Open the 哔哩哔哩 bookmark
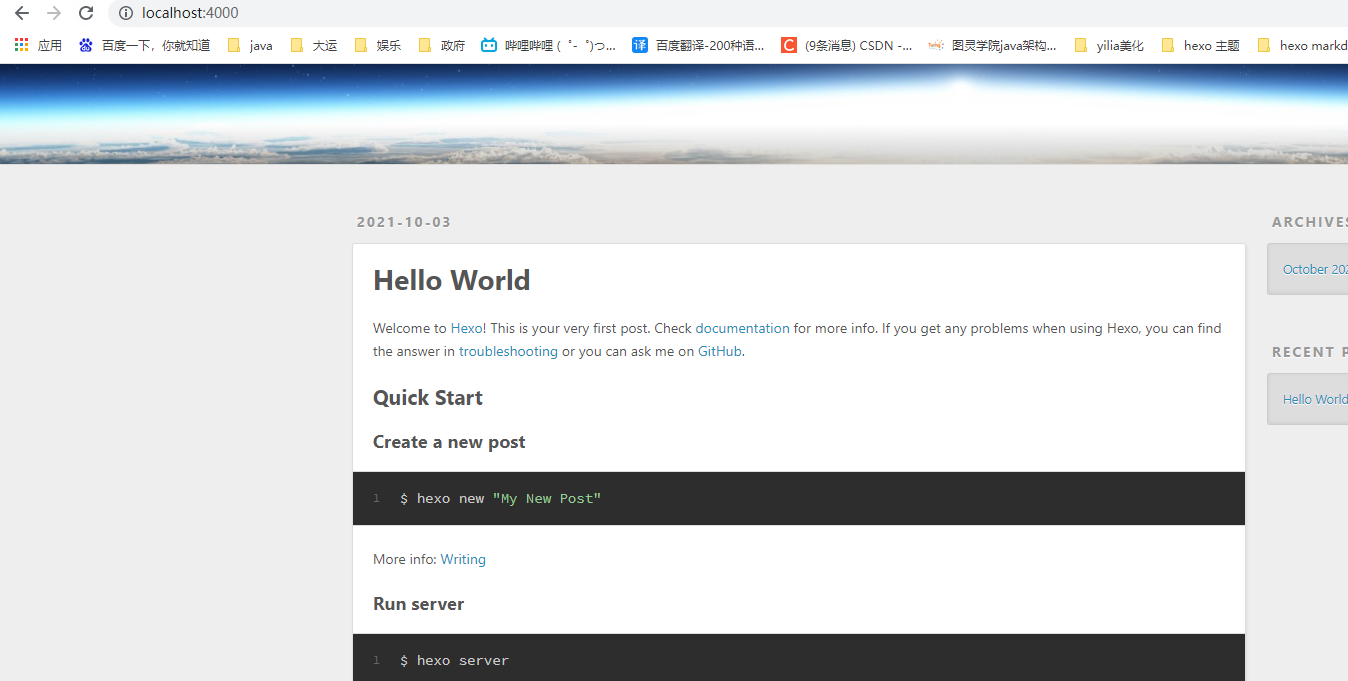Viewport: 1348px width, 681px height. tap(548, 45)
